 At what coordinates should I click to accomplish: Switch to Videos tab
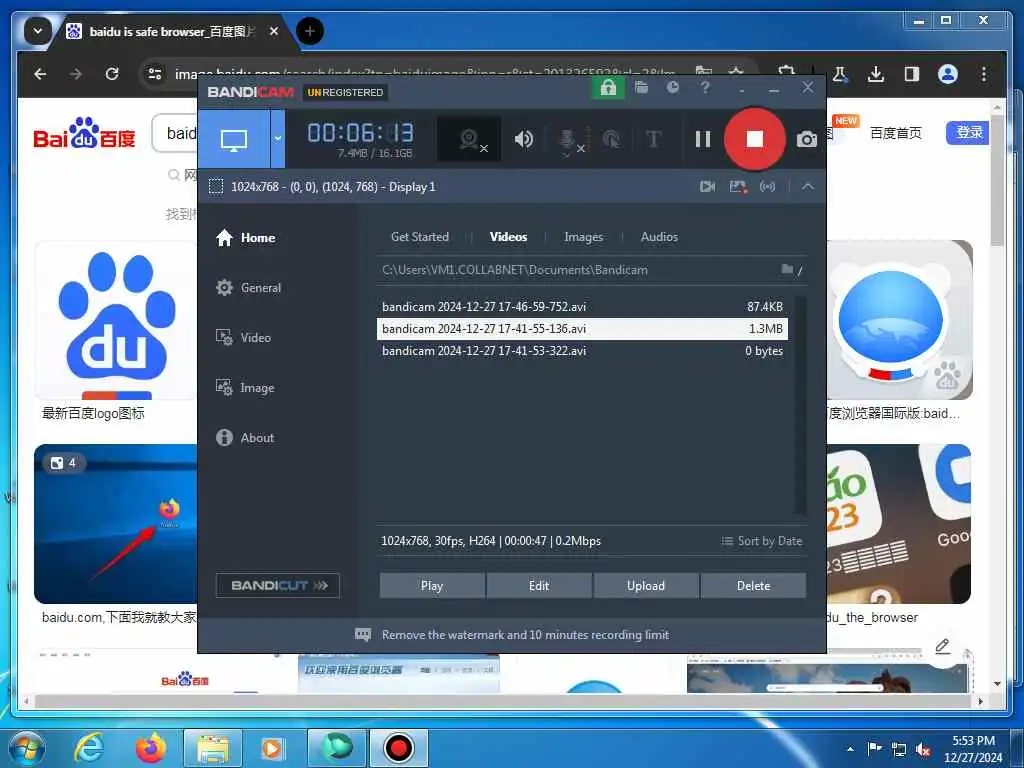tap(508, 237)
